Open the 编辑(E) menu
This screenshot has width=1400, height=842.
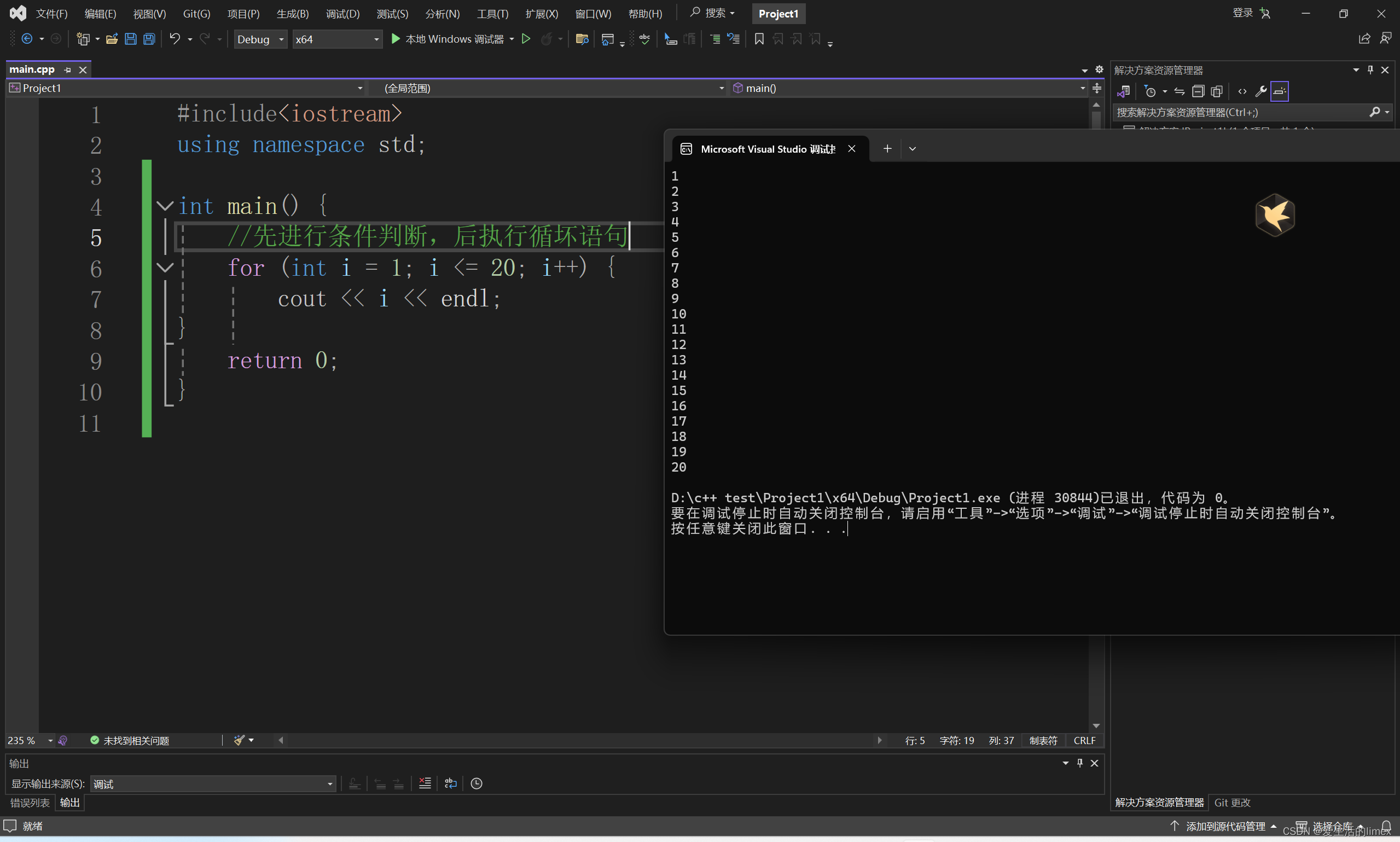[x=101, y=14]
